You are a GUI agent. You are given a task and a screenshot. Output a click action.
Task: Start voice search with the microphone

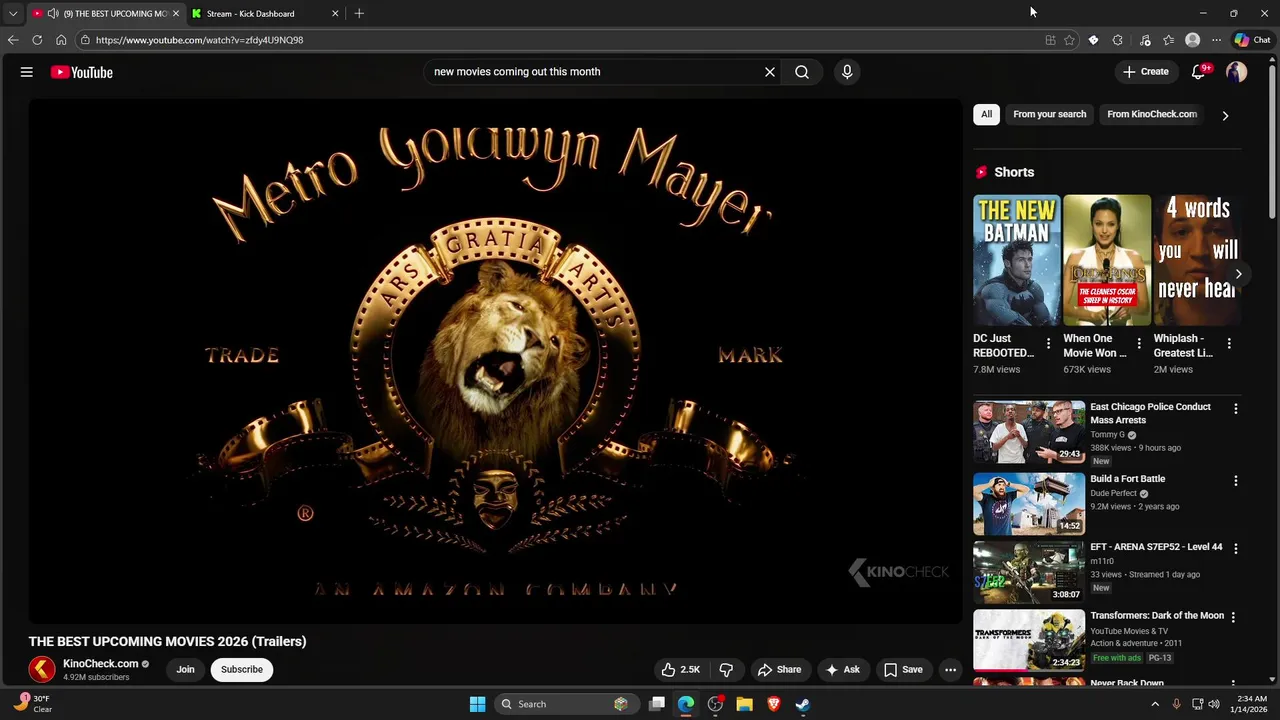[x=847, y=72]
